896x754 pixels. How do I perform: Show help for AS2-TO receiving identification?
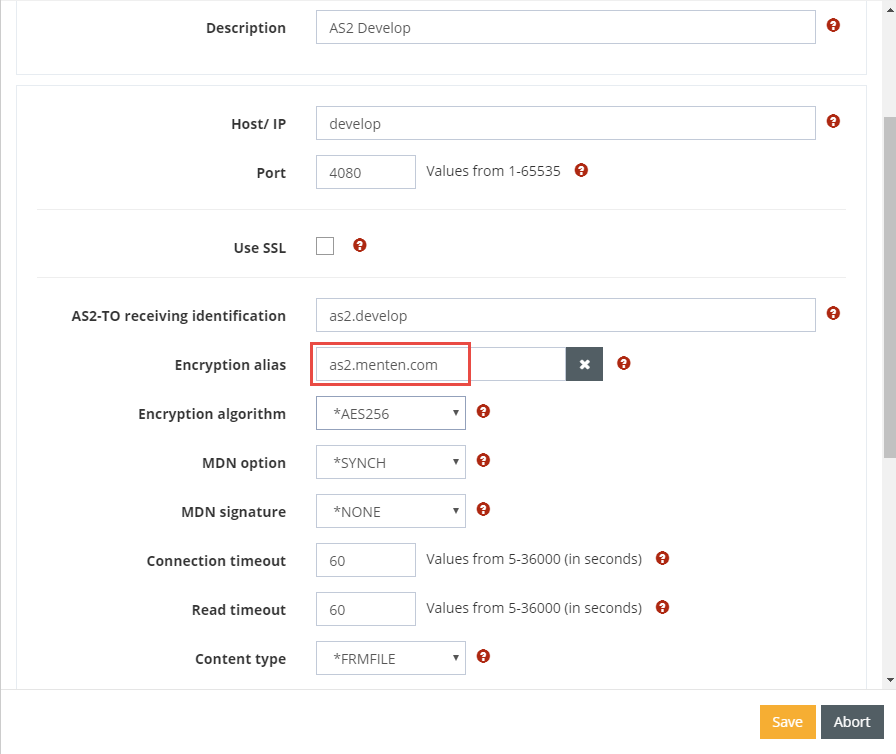[x=833, y=314]
